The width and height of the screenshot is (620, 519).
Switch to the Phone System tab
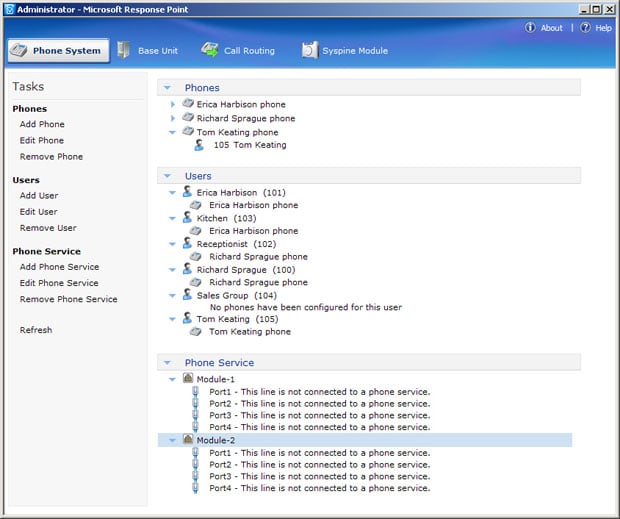(58, 50)
